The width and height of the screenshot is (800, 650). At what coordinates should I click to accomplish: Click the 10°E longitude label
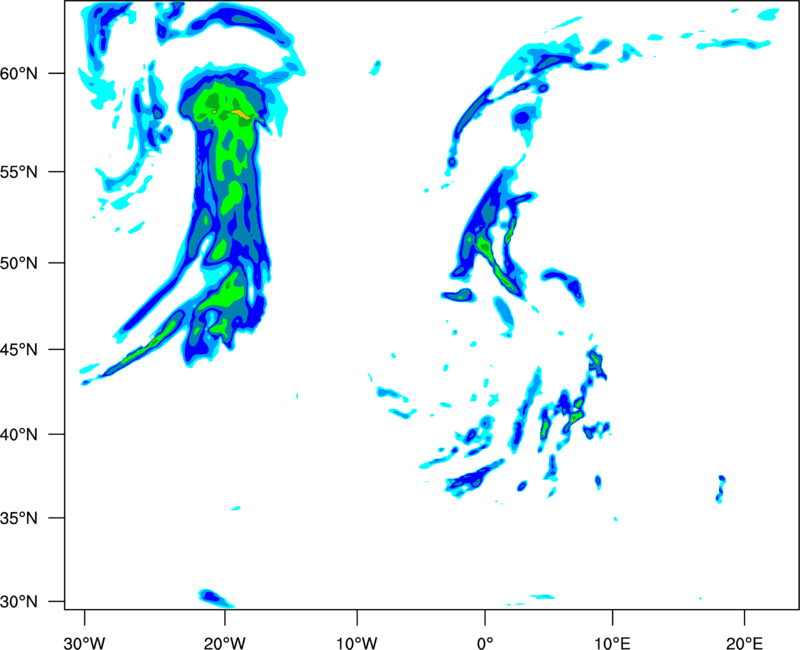pyautogui.click(x=612, y=643)
